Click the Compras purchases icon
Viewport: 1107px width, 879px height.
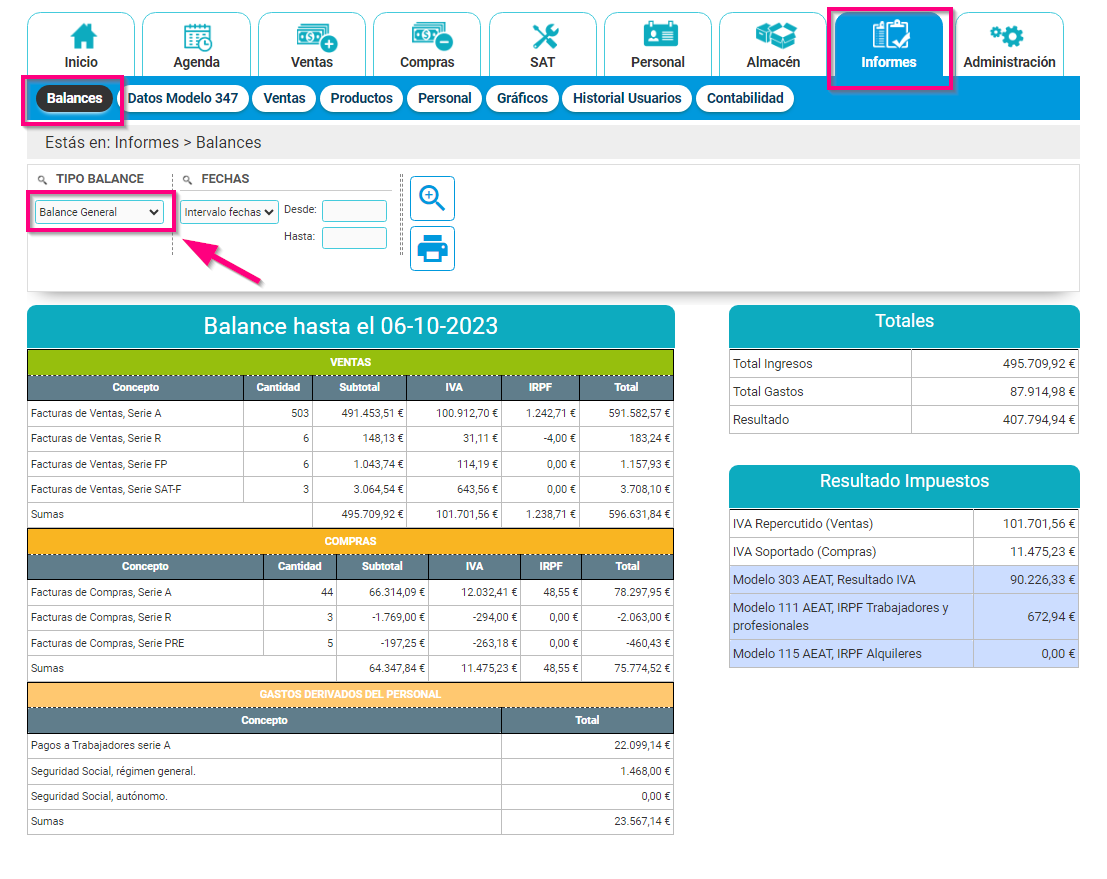tap(427, 42)
